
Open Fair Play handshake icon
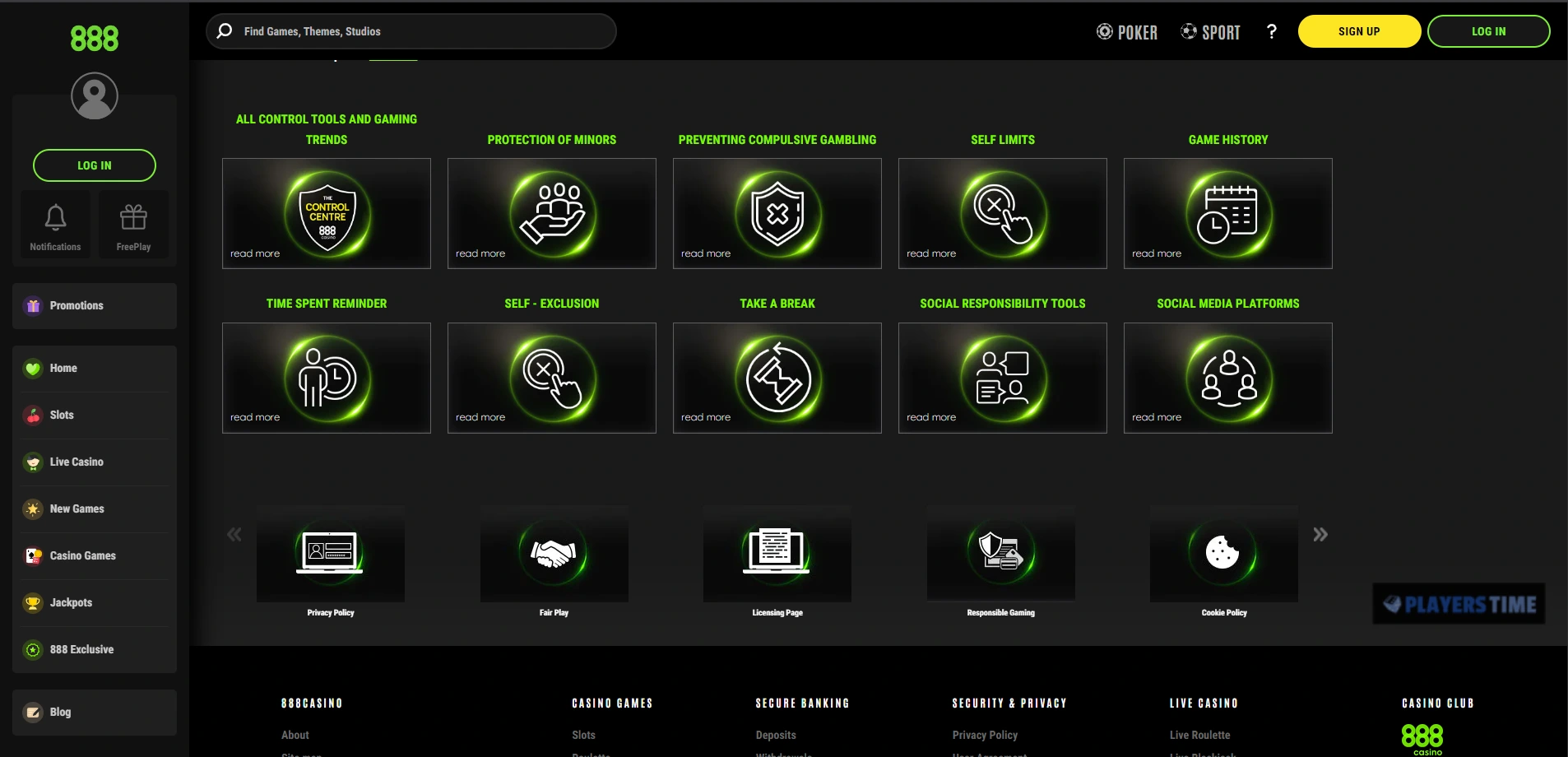point(554,553)
